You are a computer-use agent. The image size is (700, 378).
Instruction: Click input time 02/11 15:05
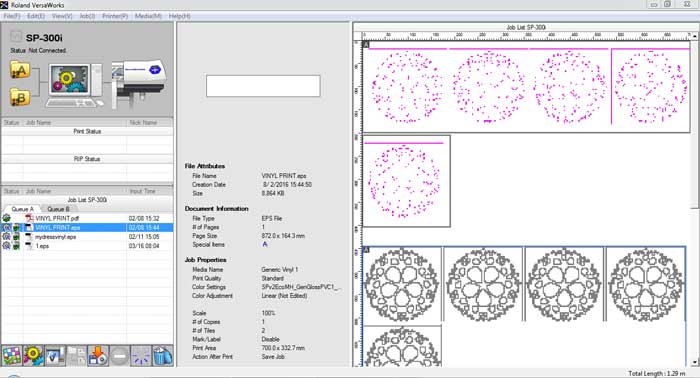click(144, 237)
